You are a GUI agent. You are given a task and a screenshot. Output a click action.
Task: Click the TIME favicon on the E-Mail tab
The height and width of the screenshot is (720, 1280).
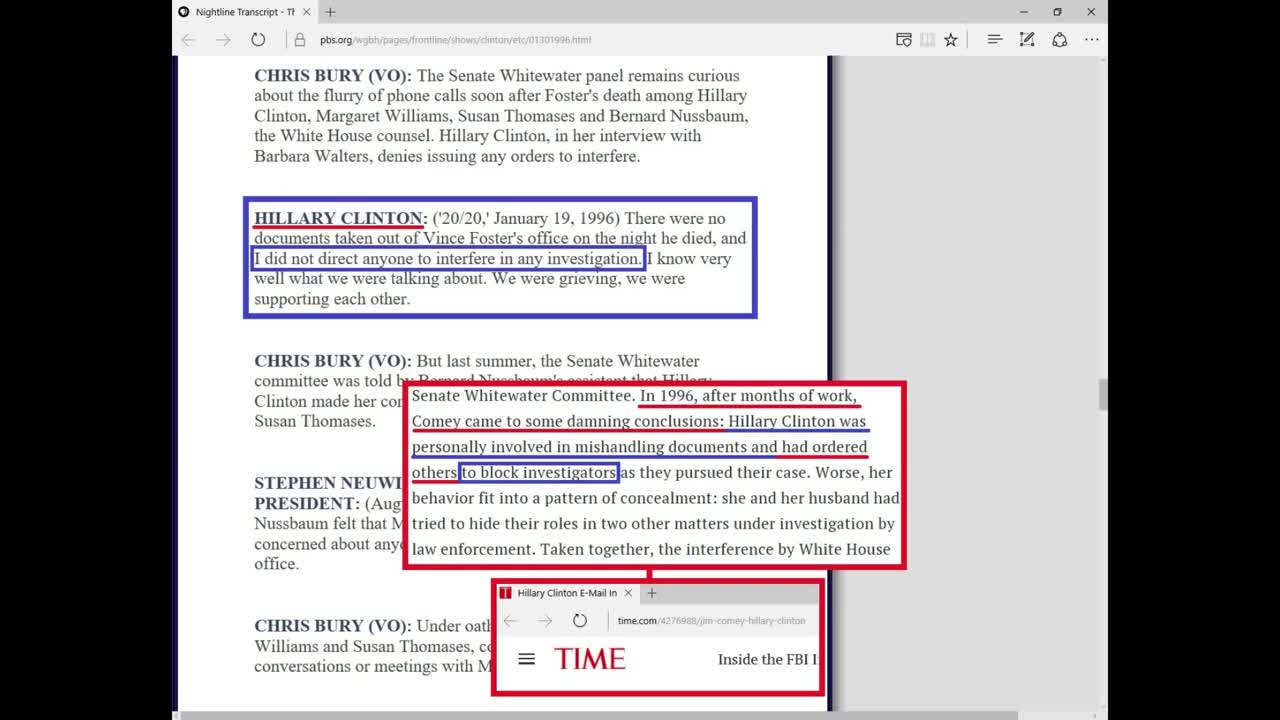(506, 593)
